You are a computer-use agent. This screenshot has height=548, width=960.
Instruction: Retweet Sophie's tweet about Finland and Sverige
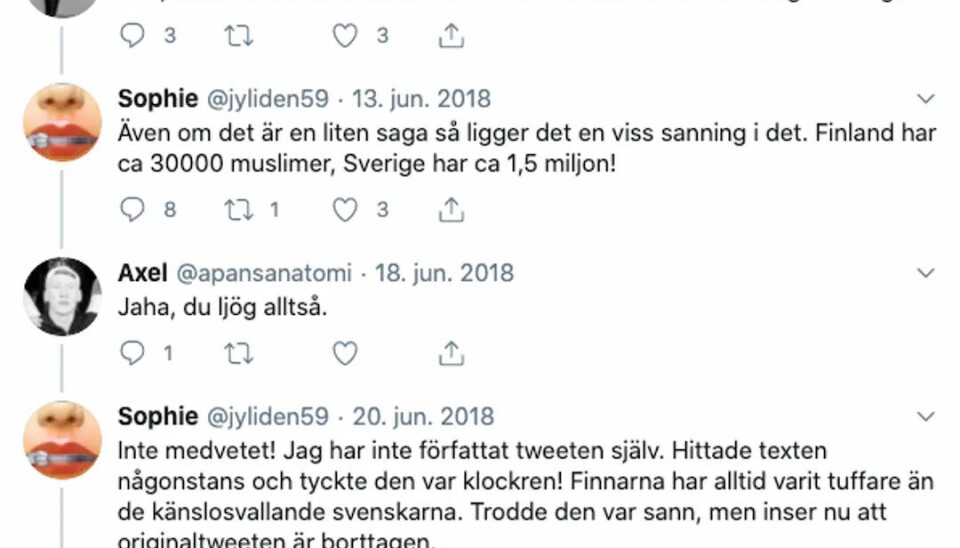[x=238, y=209]
